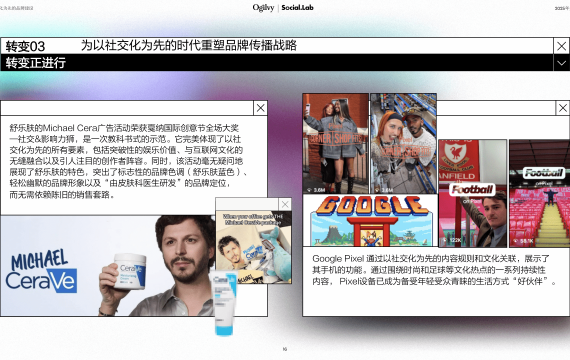Viewport: 570px width, 360px height.
Task: Open the Michael CeraVe logo graphic
Action: (41, 271)
